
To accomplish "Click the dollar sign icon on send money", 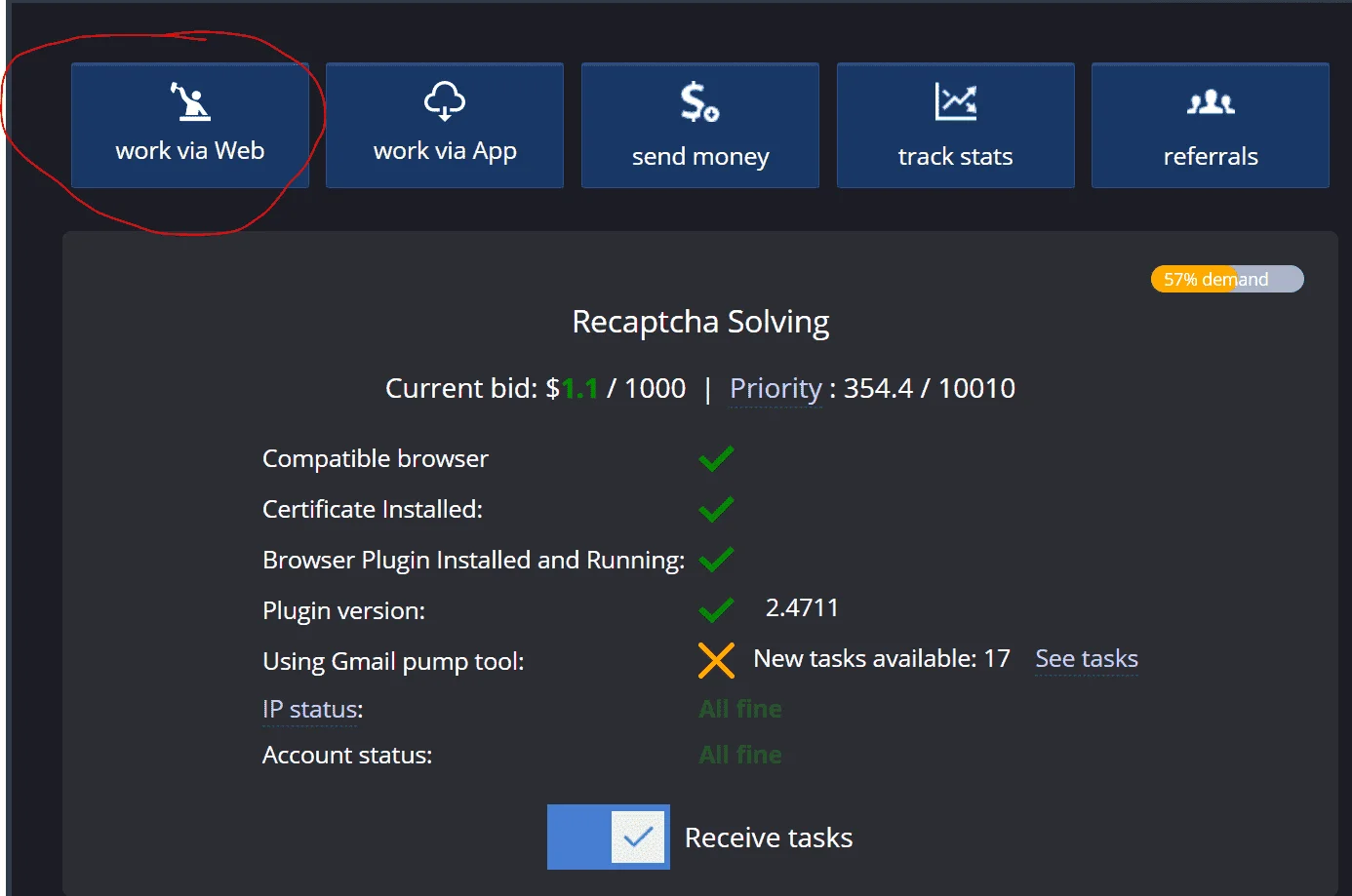I will (x=699, y=102).
